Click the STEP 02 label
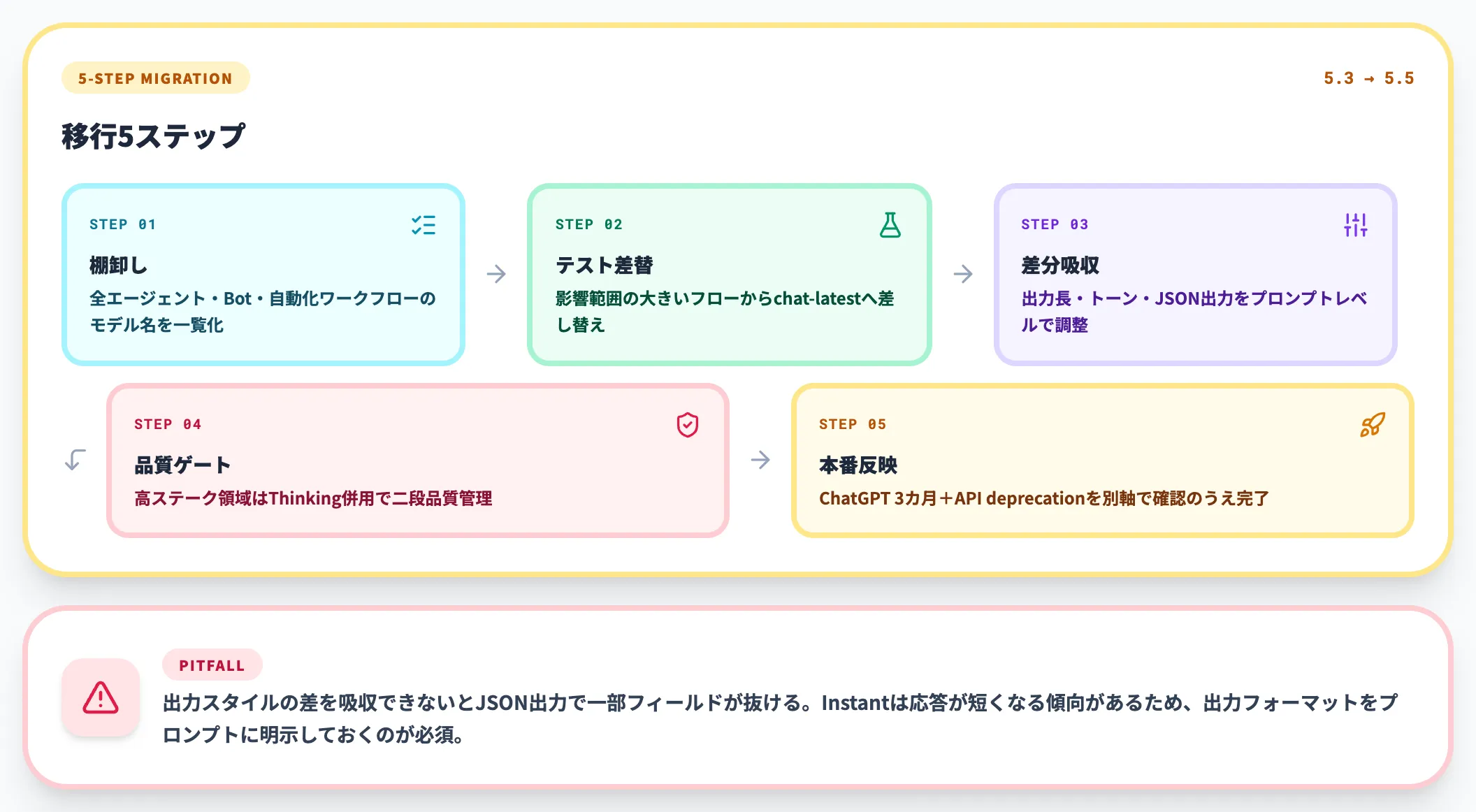Viewport: 1476px width, 812px height. [588, 224]
